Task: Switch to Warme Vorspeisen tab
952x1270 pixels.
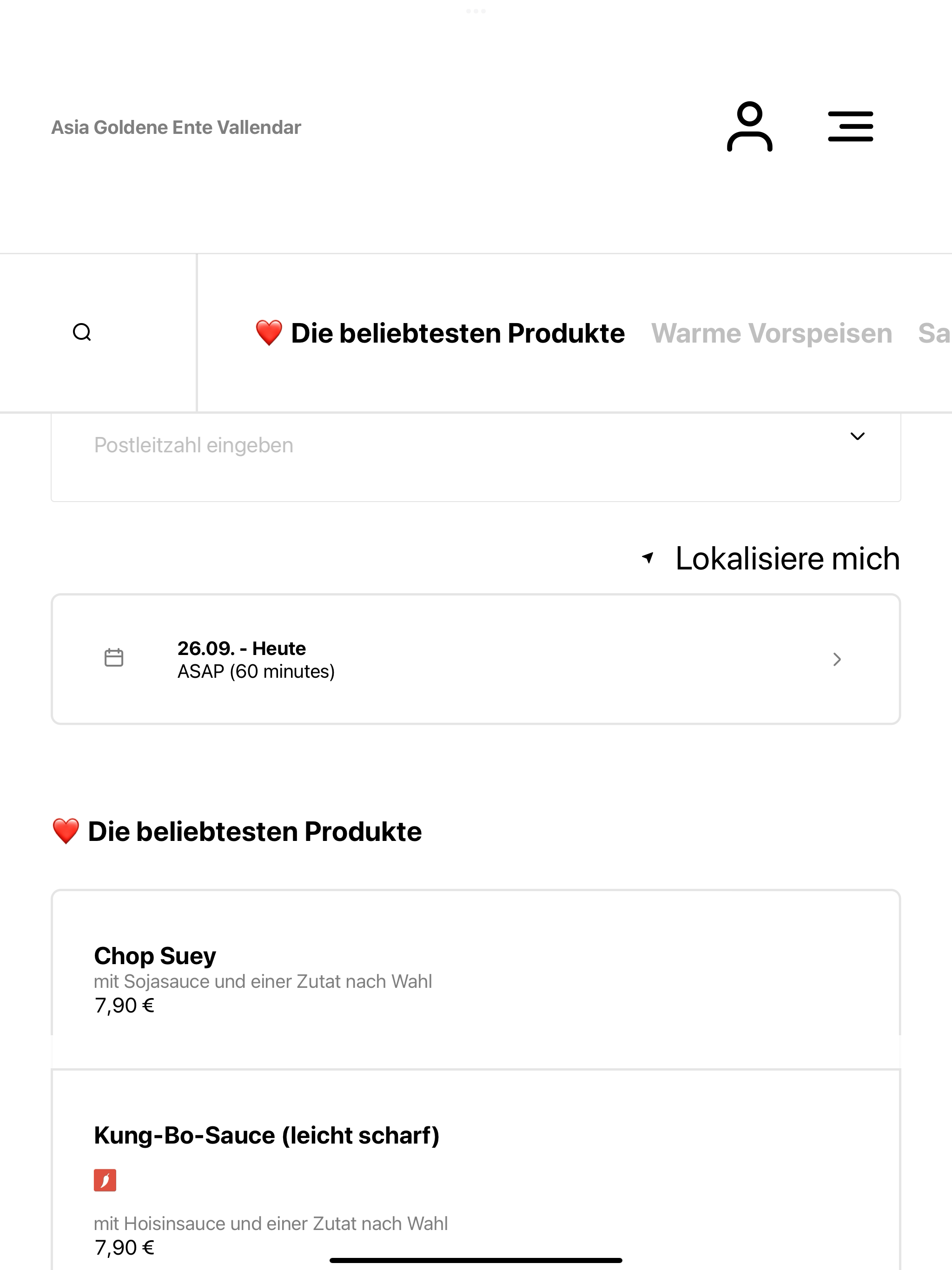Action: (x=772, y=333)
